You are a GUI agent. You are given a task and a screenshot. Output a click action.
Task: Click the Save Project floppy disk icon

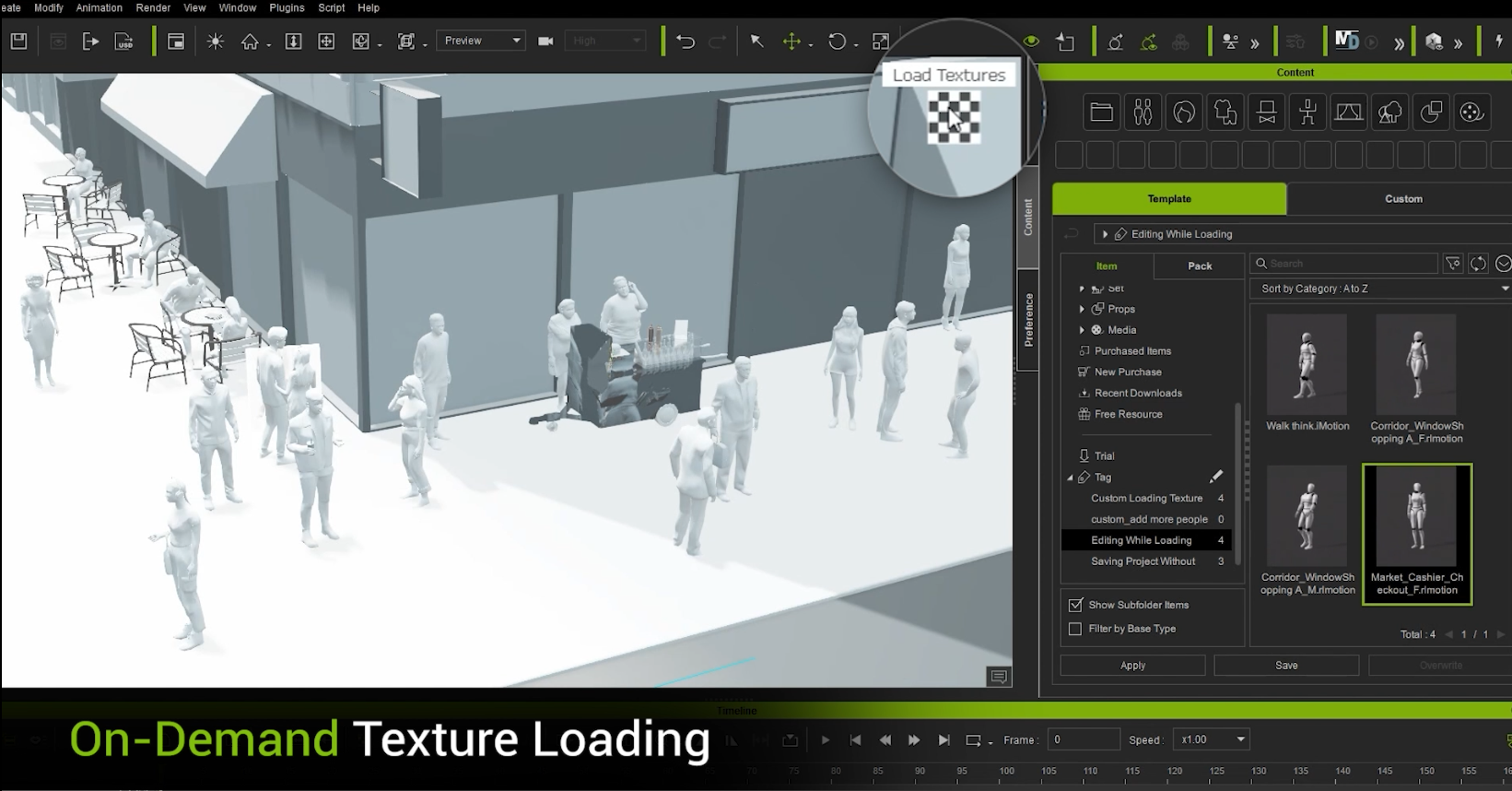pyautogui.click(x=18, y=41)
